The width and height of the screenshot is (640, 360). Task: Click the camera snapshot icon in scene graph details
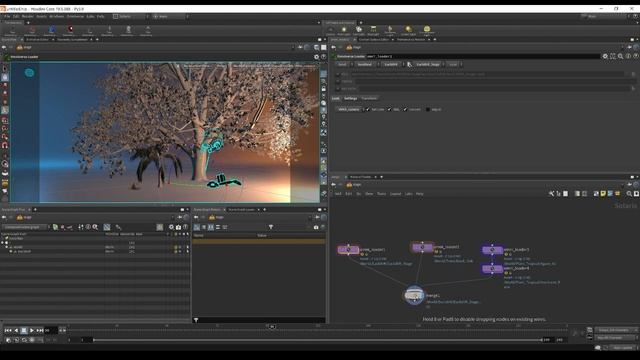pyautogui.click(x=316, y=227)
